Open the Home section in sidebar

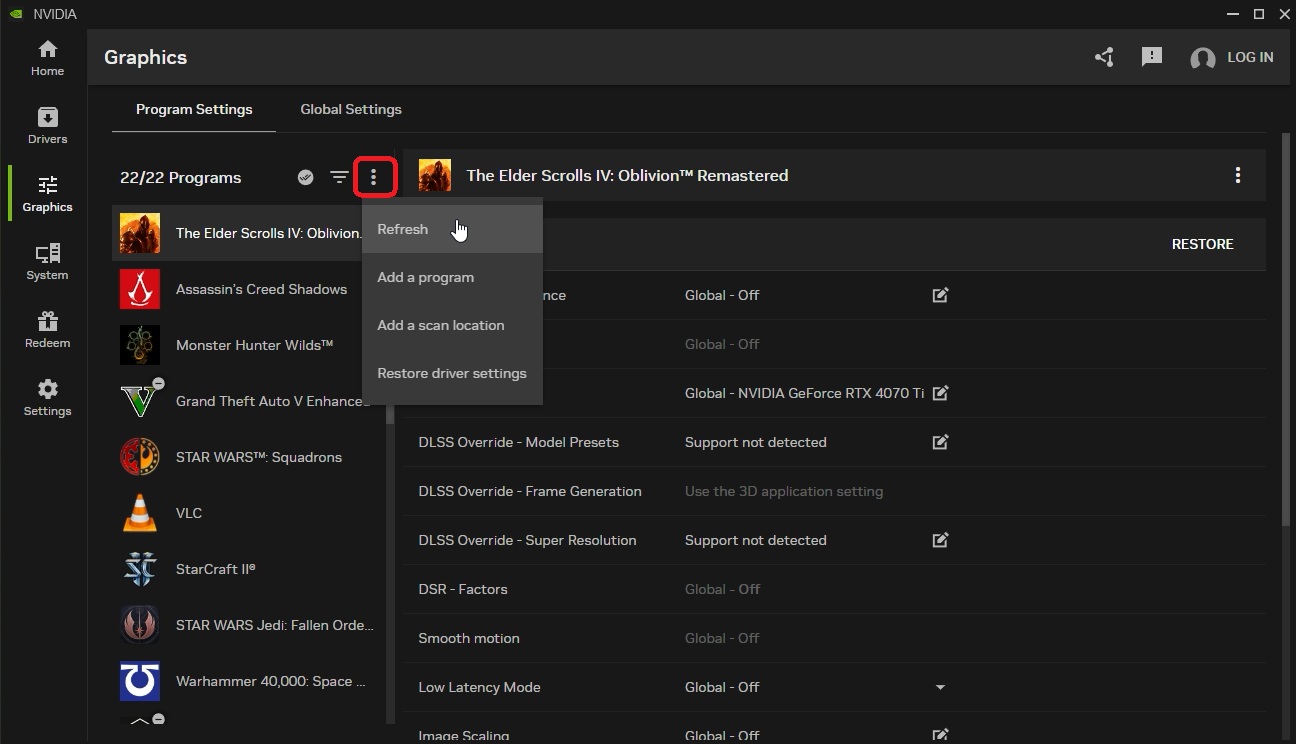point(47,58)
